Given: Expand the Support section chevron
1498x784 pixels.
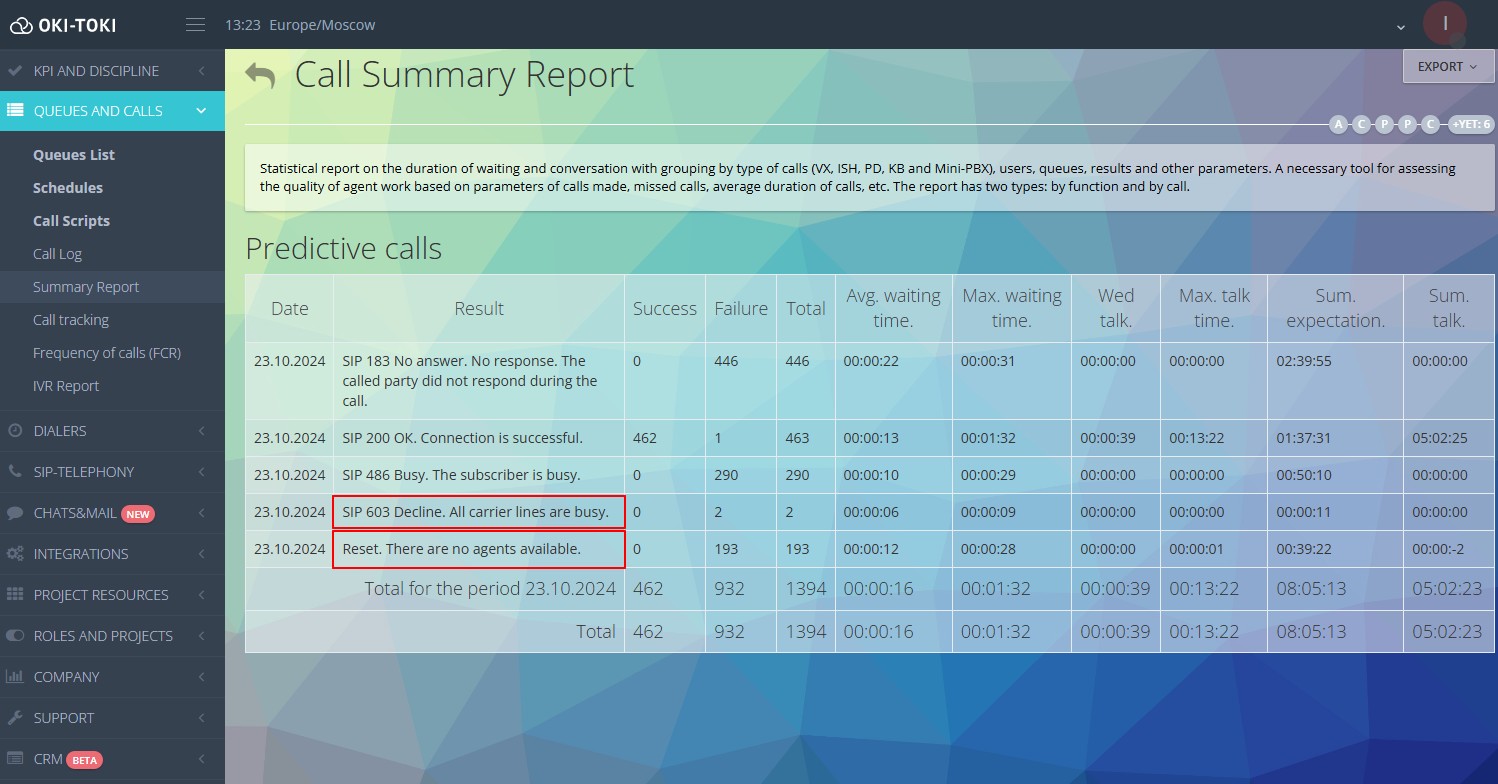Looking at the screenshot, I should [x=202, y=718].
